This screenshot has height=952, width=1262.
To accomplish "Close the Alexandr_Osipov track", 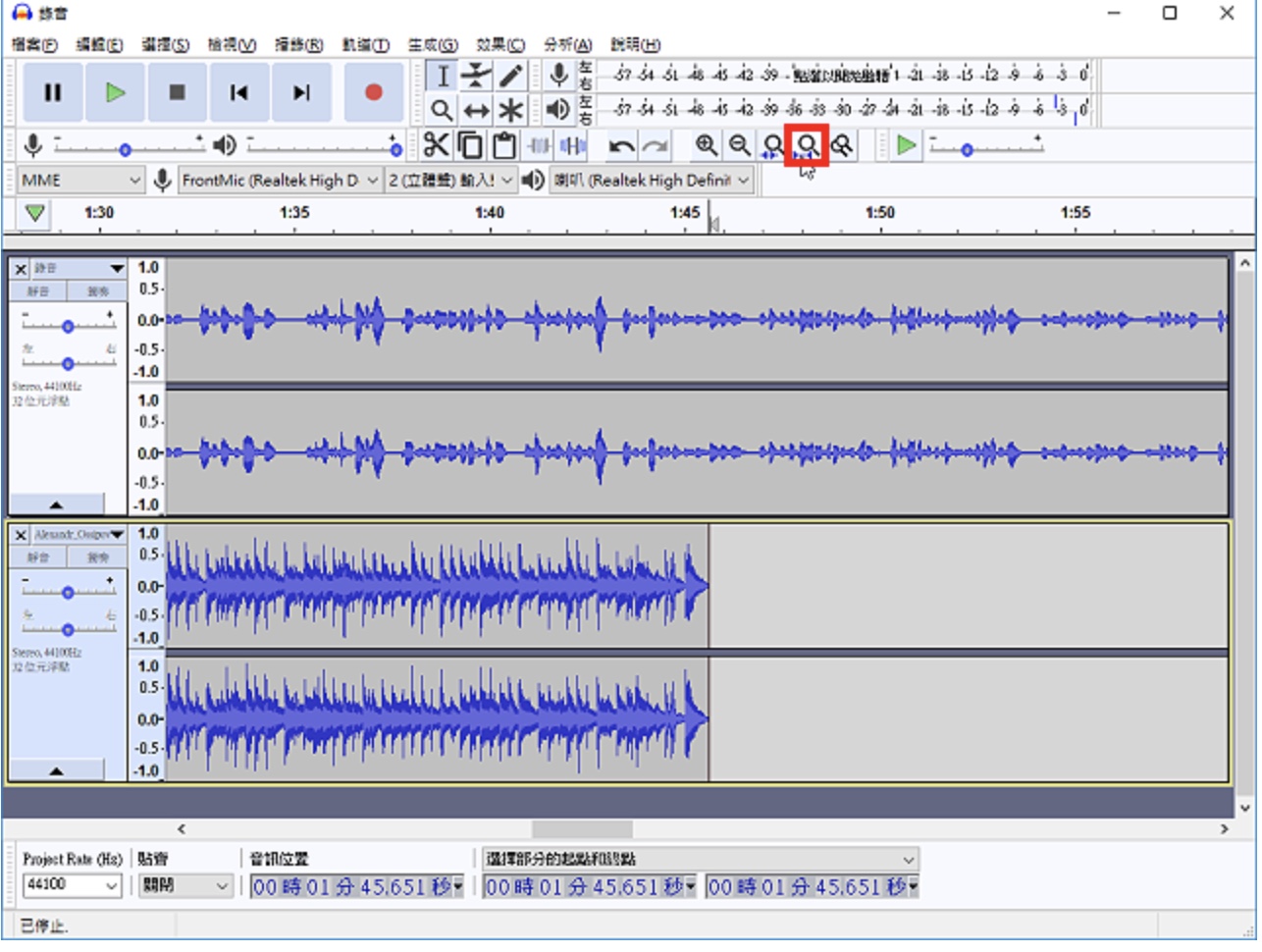I will 21,535.
